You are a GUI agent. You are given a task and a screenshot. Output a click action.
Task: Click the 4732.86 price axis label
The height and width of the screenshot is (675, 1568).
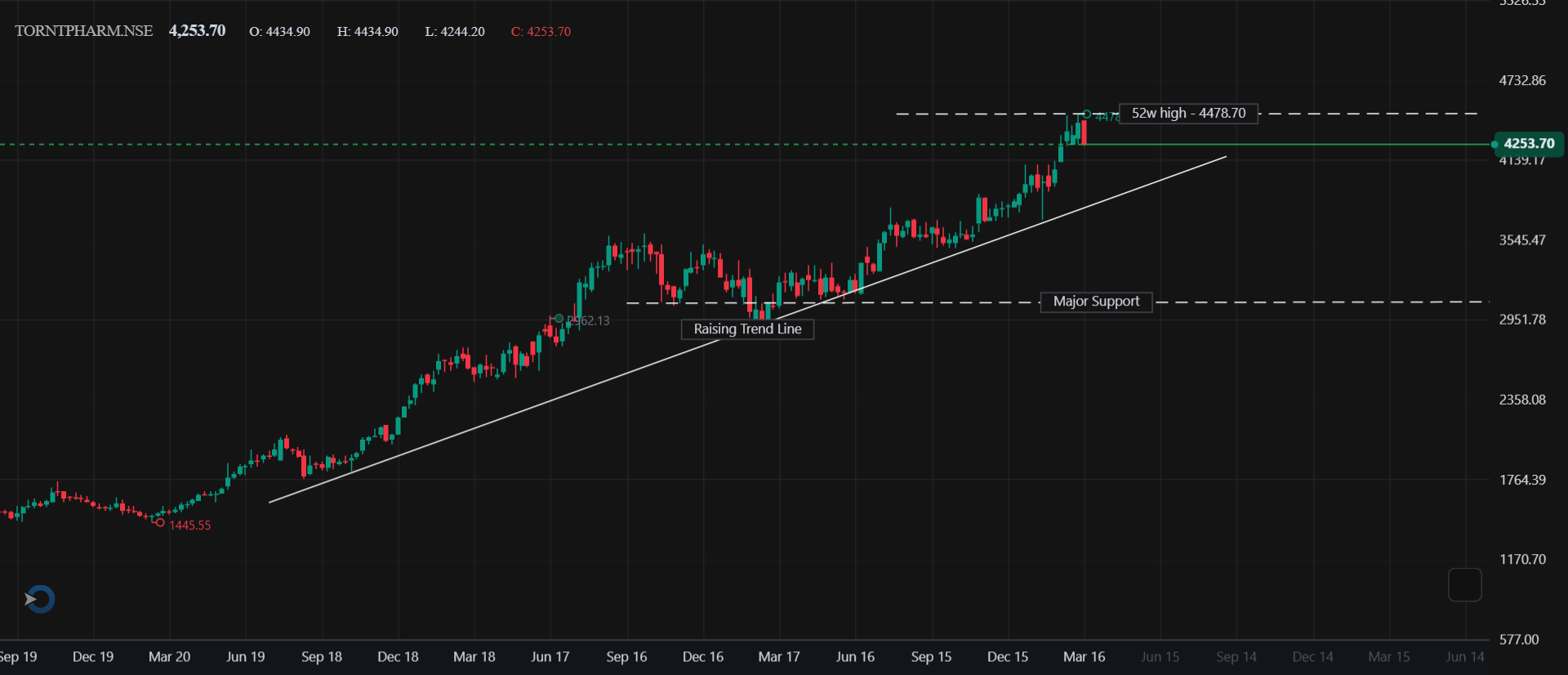(x=1522, y=80)
